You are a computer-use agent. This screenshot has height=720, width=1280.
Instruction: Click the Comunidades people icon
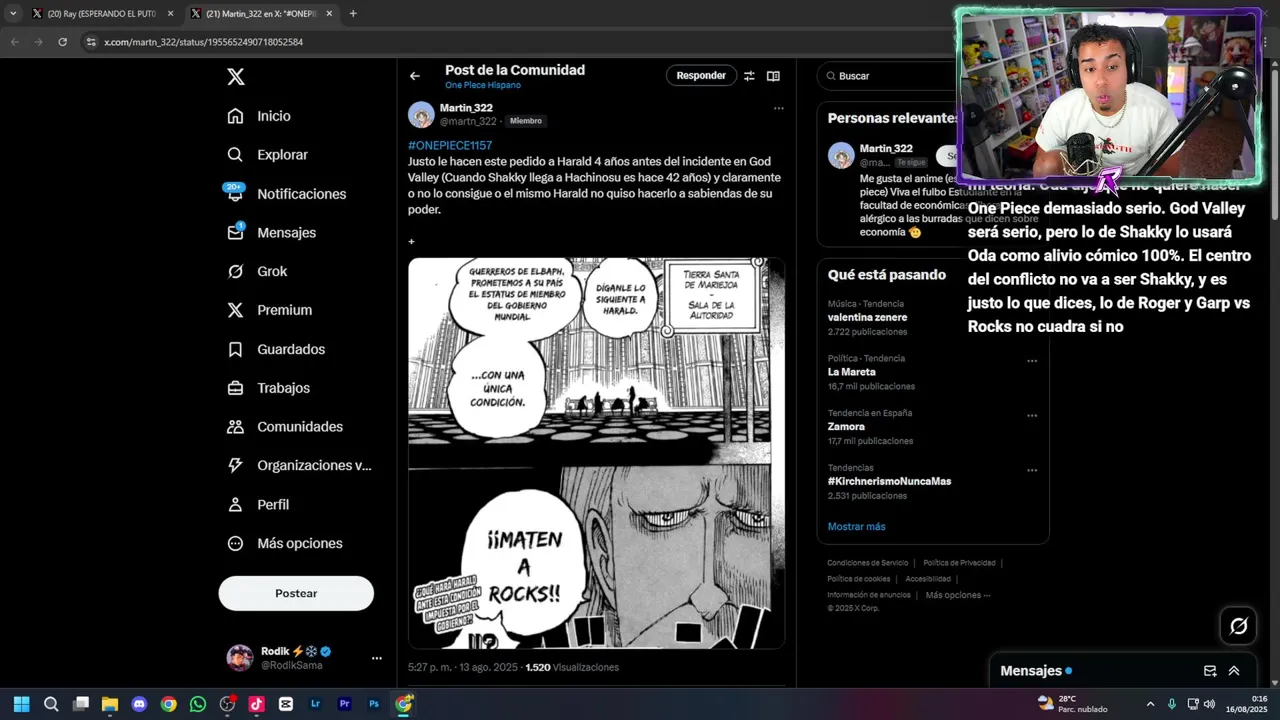click(x=235, y=427)
